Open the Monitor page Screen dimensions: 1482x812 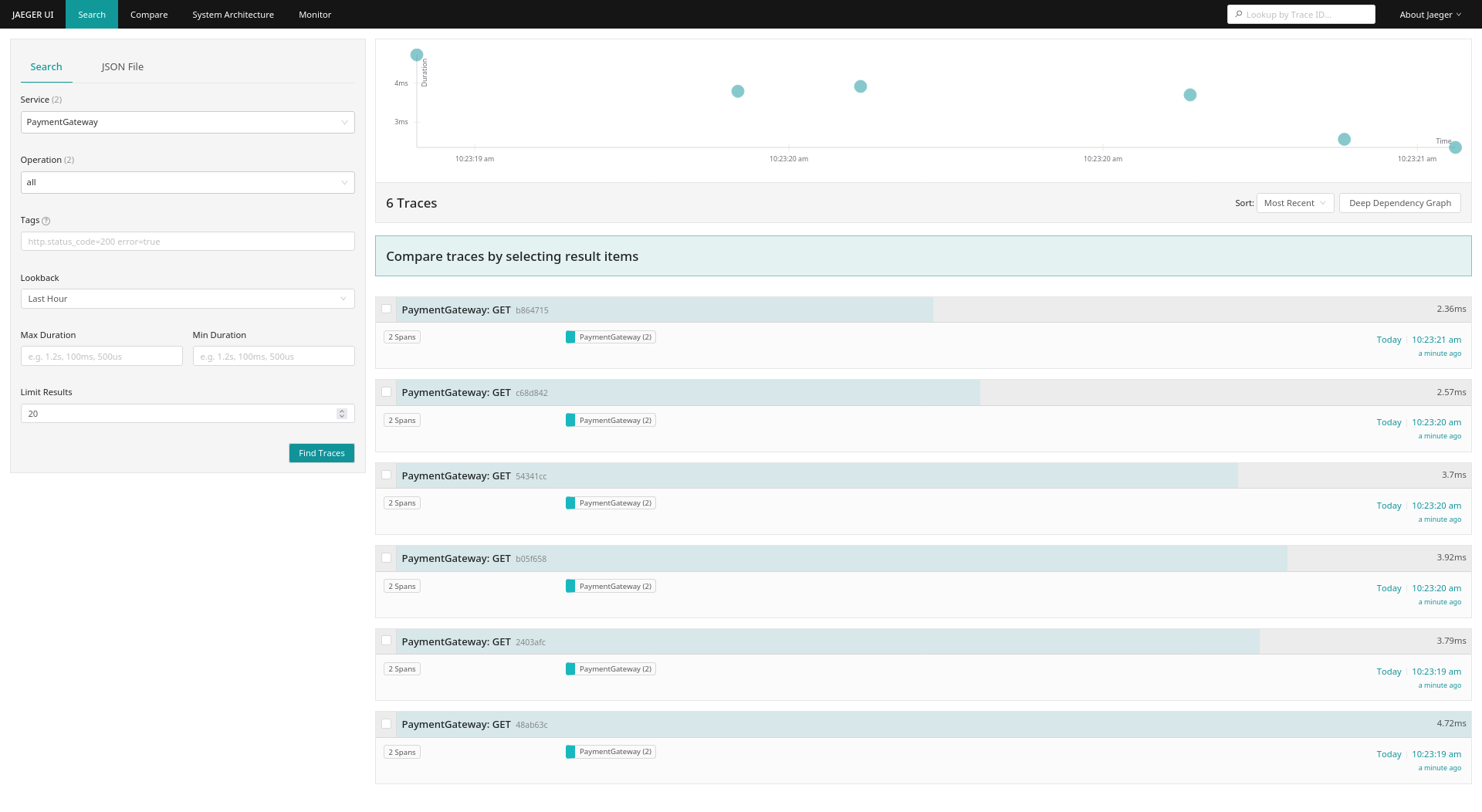[x=315, y=15]
